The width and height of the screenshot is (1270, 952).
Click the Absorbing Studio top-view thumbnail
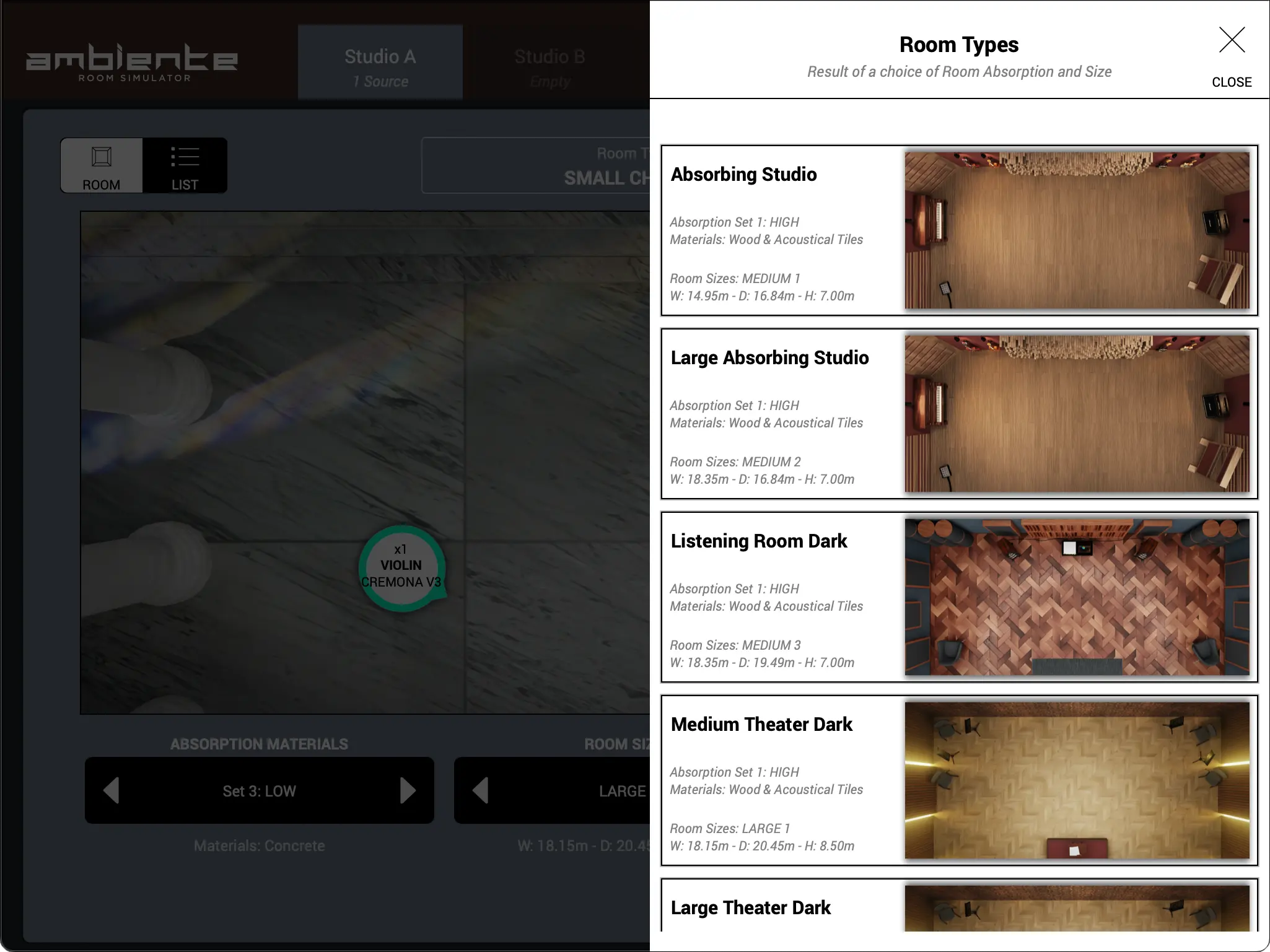(x=1077, y=230)
